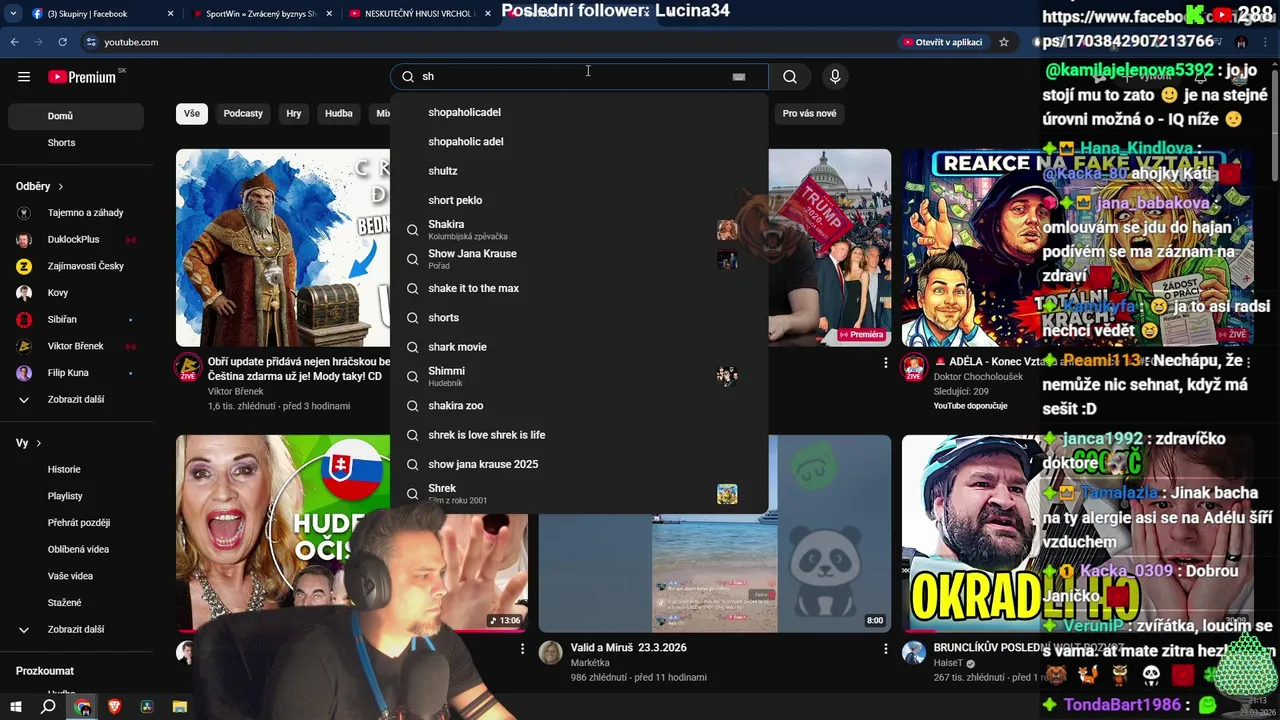Switch to Chrome in the taskbar
This screenshot has height=720, width=1280.
point(82,707)
